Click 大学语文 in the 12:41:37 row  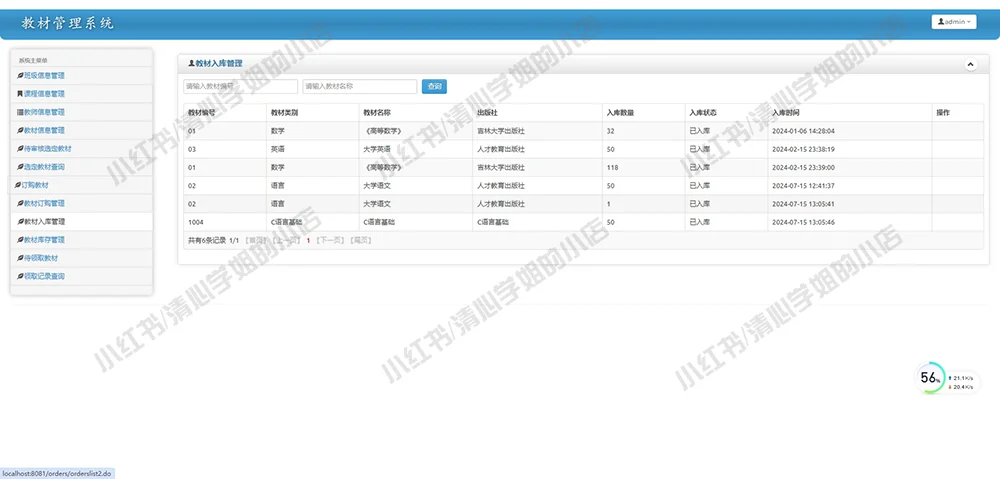(x=377, y=186)
